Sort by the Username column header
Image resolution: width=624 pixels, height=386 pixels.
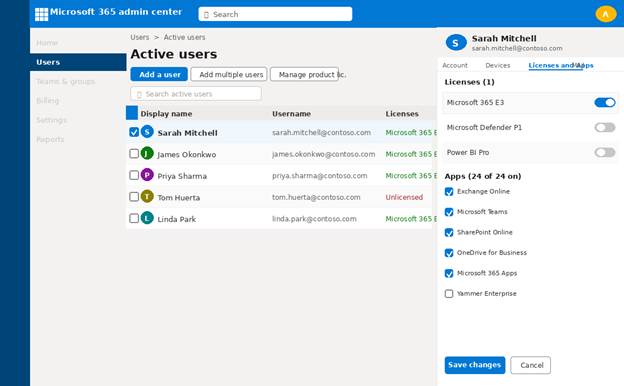coord(291,114)
